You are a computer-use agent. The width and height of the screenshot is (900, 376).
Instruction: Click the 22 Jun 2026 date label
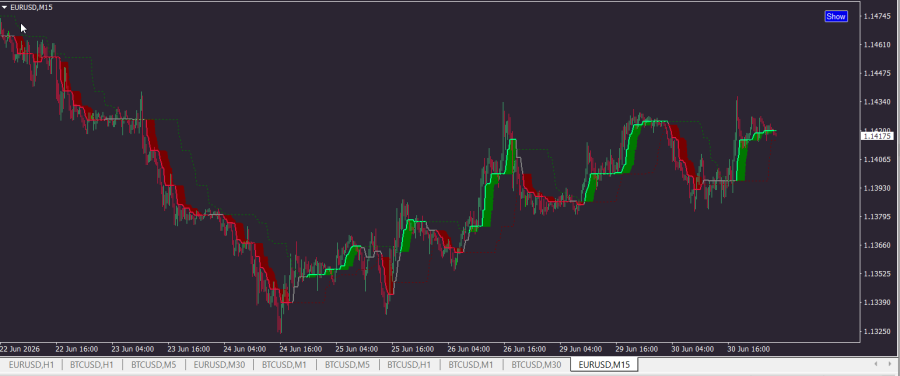20,349
